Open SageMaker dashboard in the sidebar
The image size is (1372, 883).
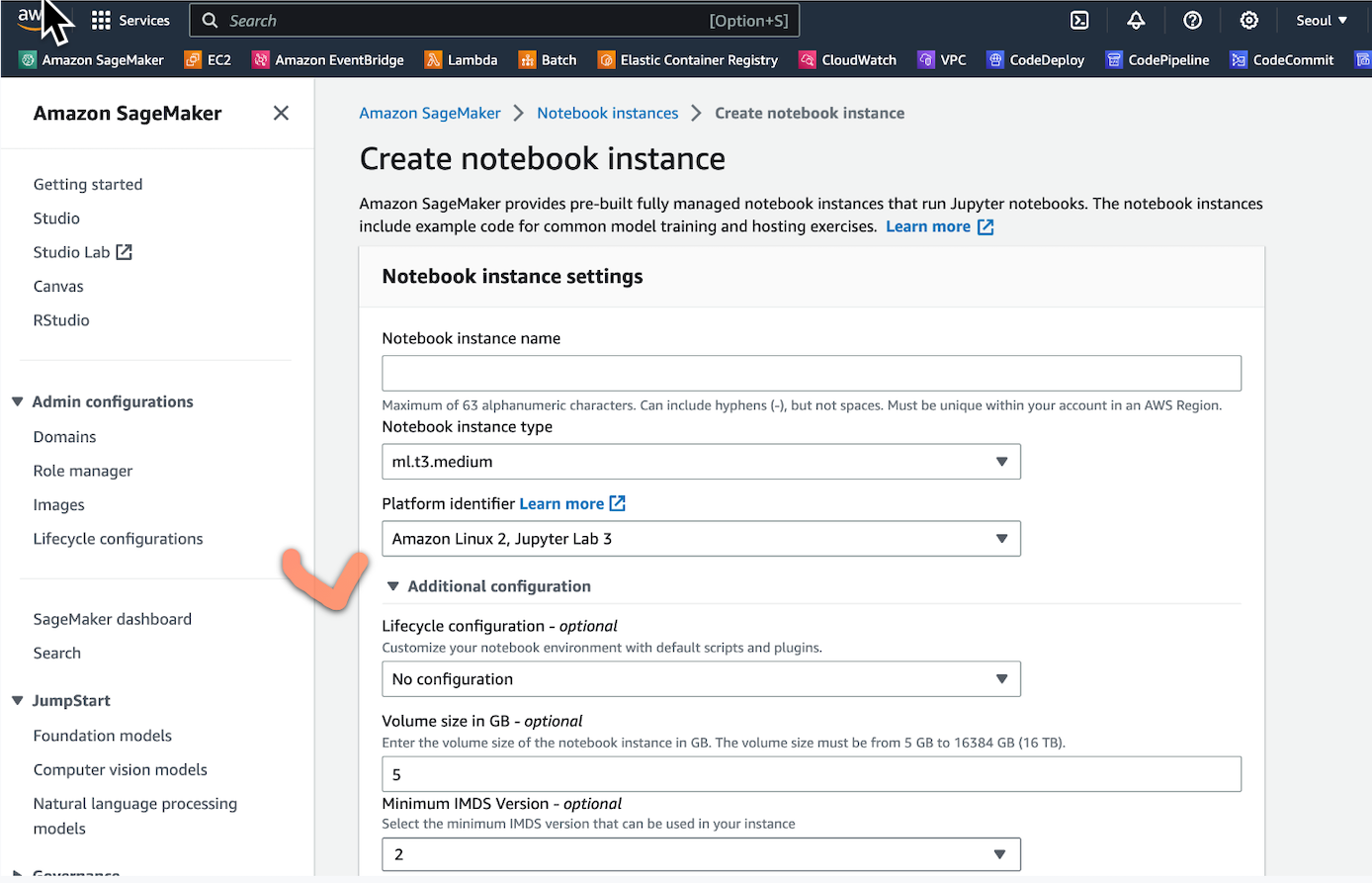pyautogui.click(x=113, y=619)
